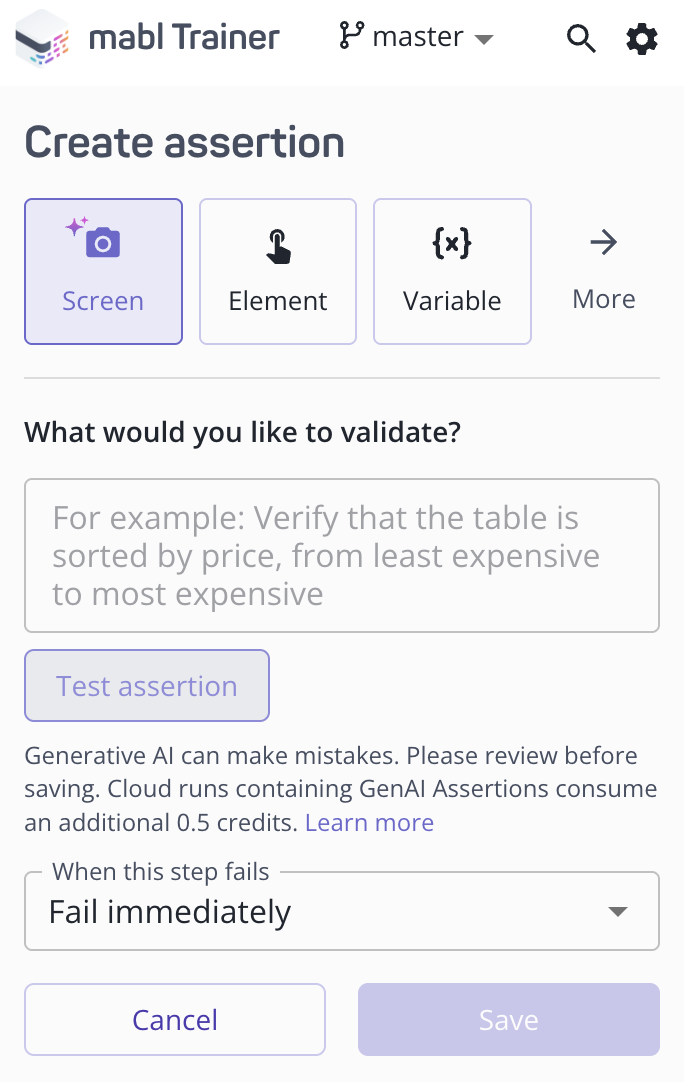This screenshot has width=684, height=1082.
Task: Open the 'When this step fails' dropdown
Action: (341, 911)
